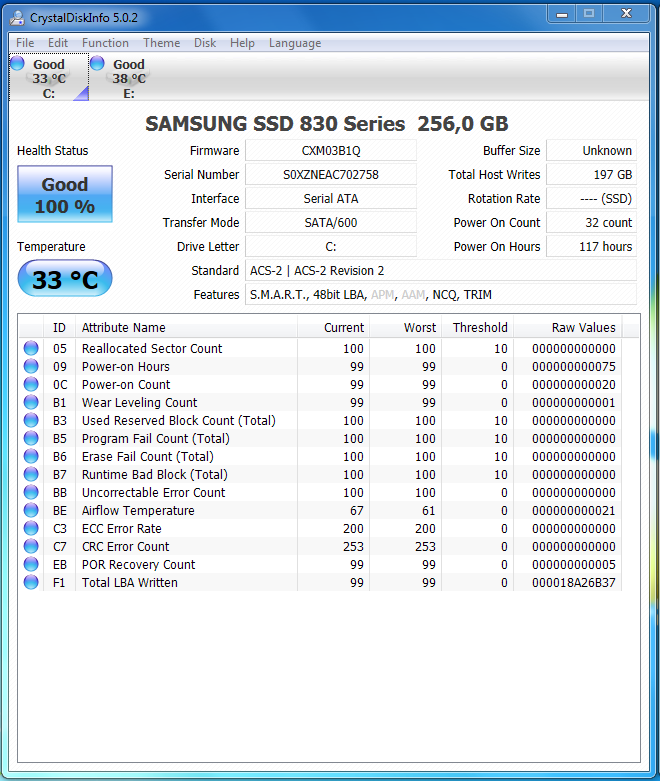Click the Power On Count field 32 count

(591, 222)
